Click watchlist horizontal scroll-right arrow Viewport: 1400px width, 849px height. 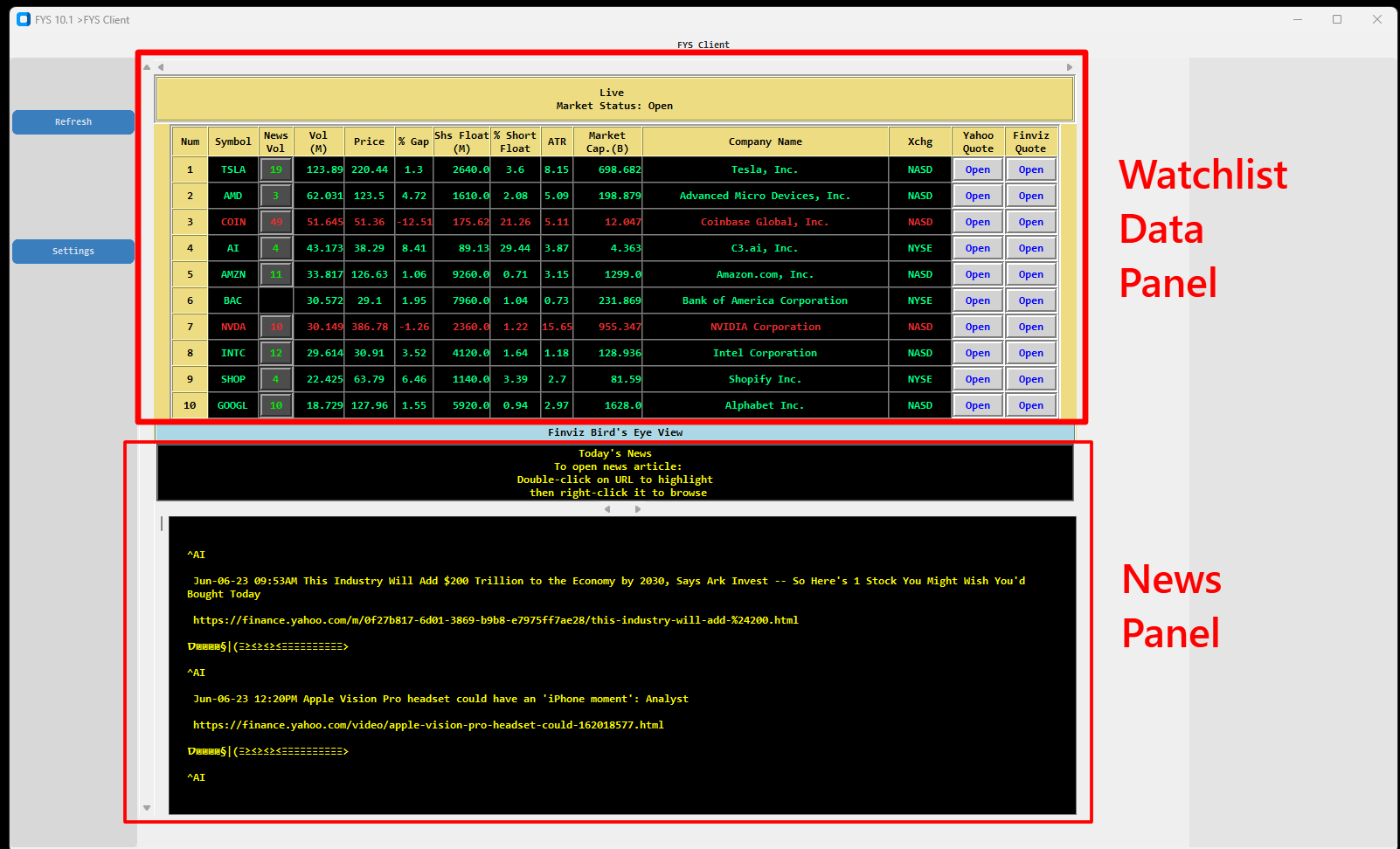(1070, 67)
